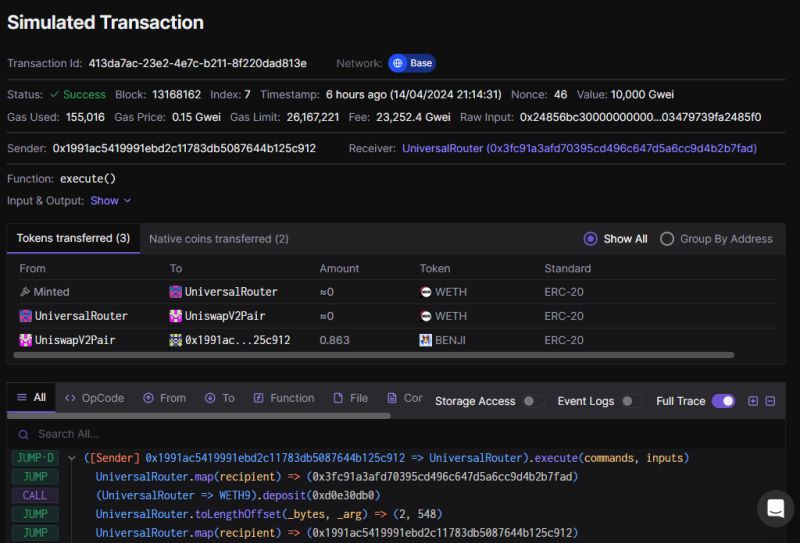This screenshot has width=800, height=543.
Task: Click the raw input value 0x24856bc3...
Action: pos(640,117)
